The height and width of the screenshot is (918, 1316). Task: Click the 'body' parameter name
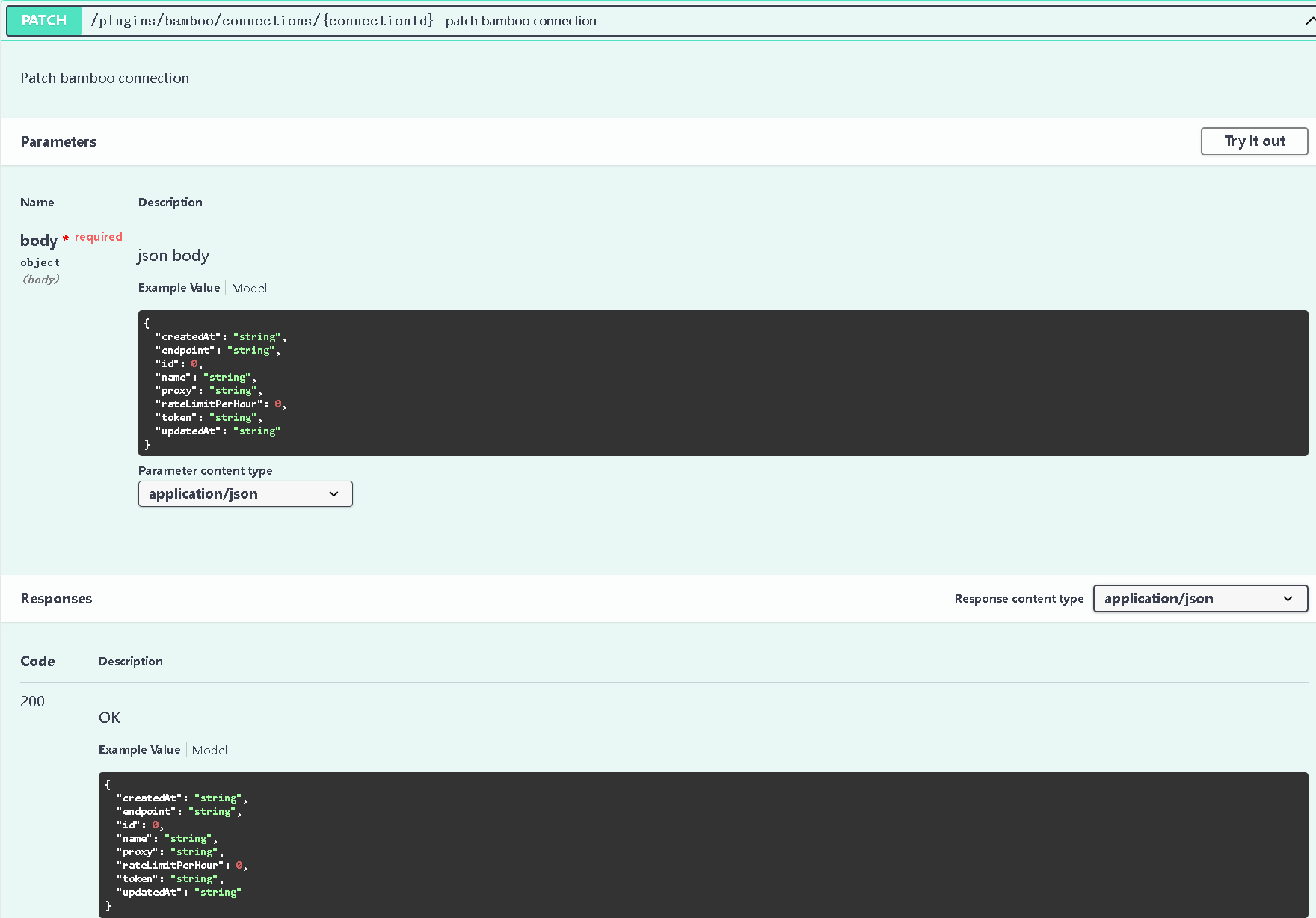(39, 241)
